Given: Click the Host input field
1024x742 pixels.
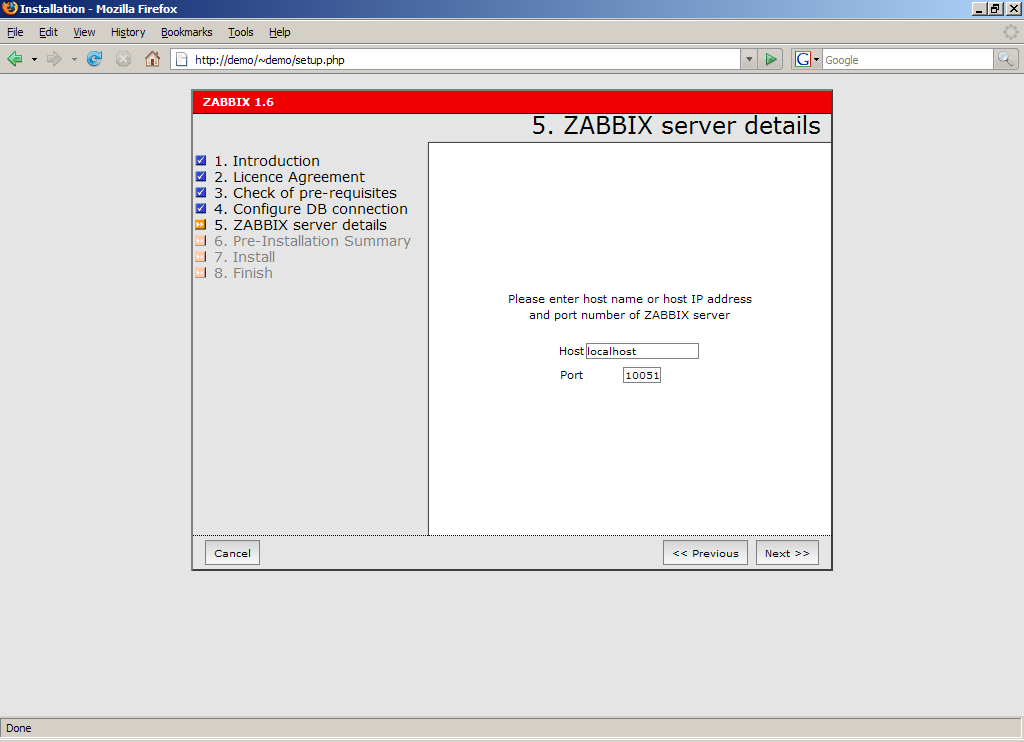Looking at the screenshot, I should [x=642, y=351].
